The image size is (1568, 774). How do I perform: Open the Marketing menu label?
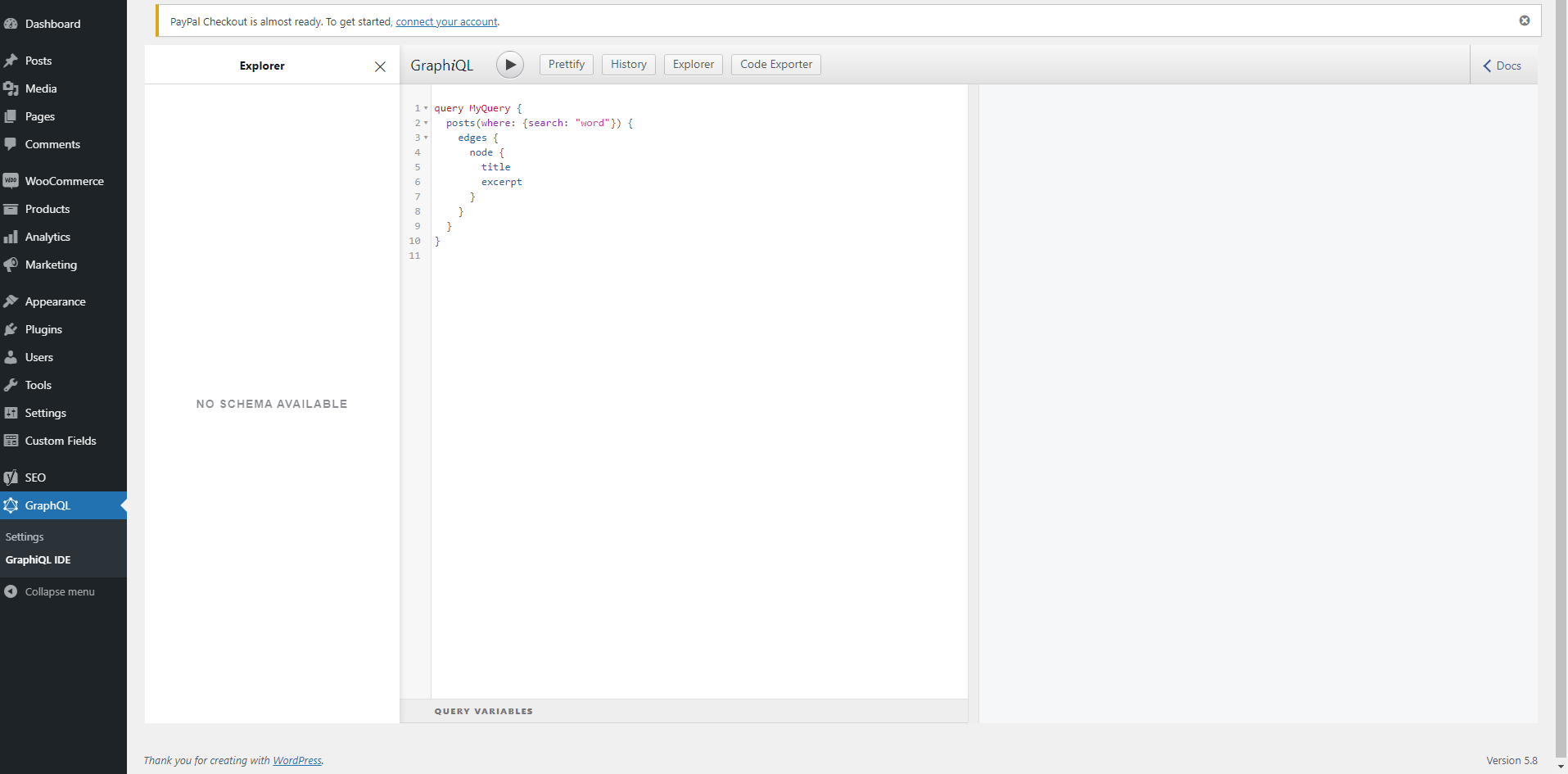coord(51,265)
